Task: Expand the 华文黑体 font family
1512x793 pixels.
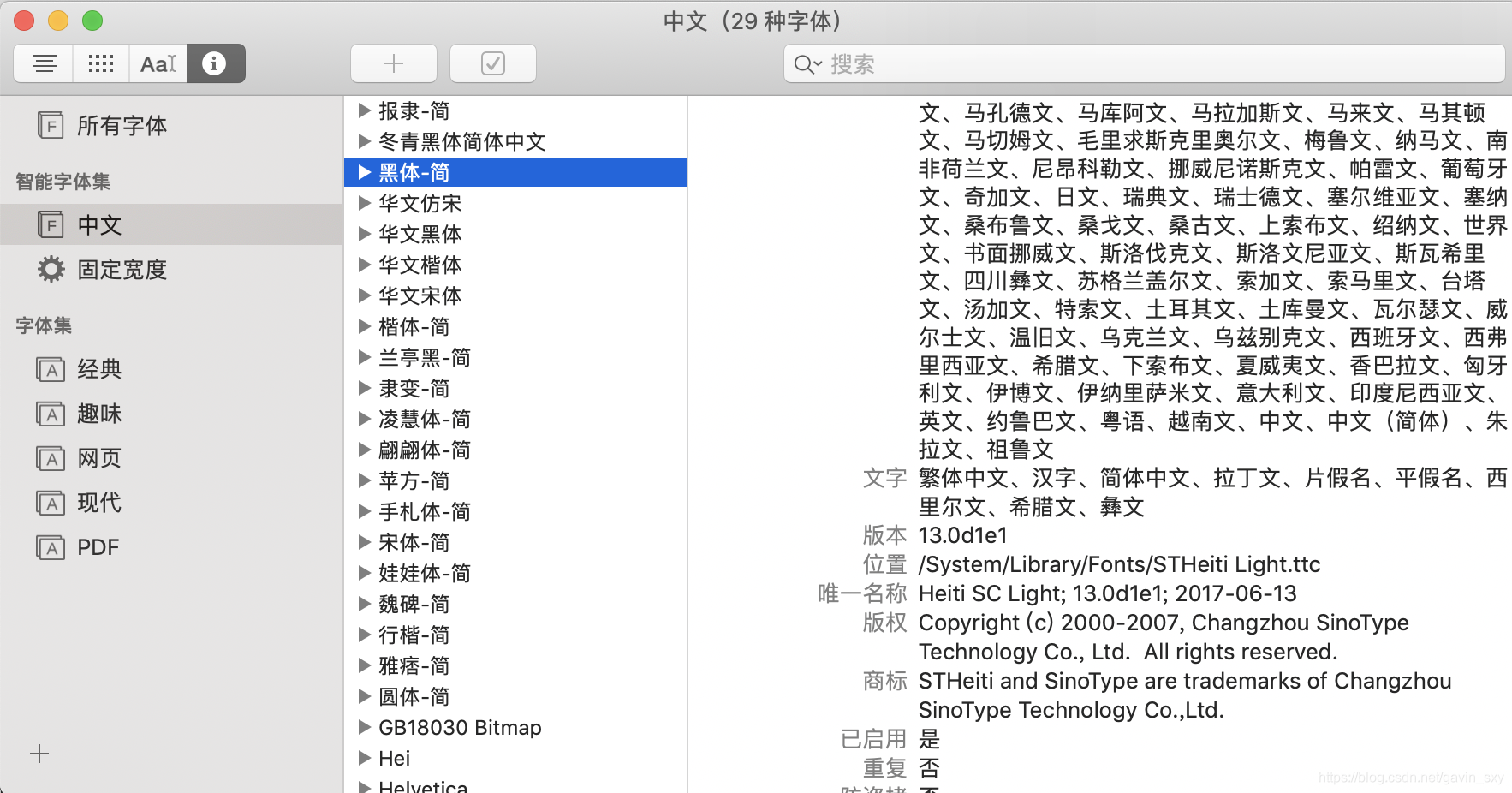Action: tap(365, 234)
